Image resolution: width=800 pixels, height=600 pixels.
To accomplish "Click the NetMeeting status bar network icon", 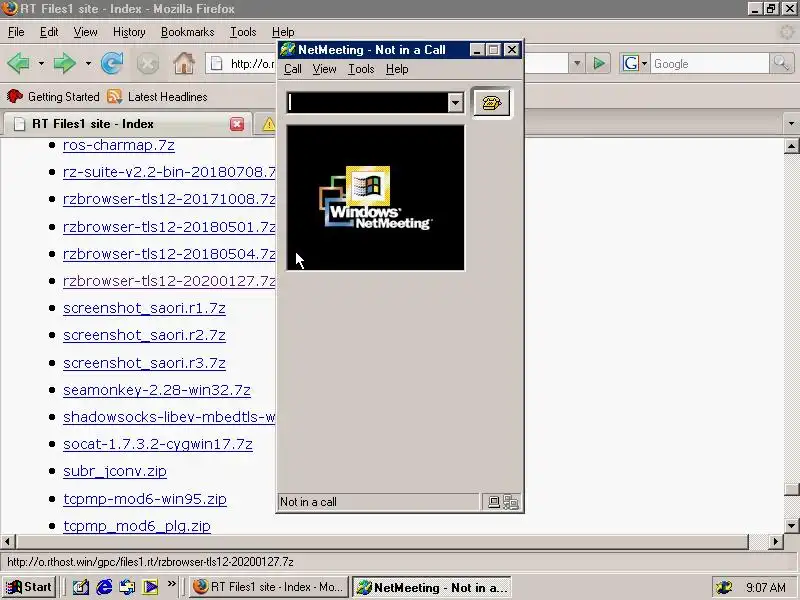I will [511, 502].
